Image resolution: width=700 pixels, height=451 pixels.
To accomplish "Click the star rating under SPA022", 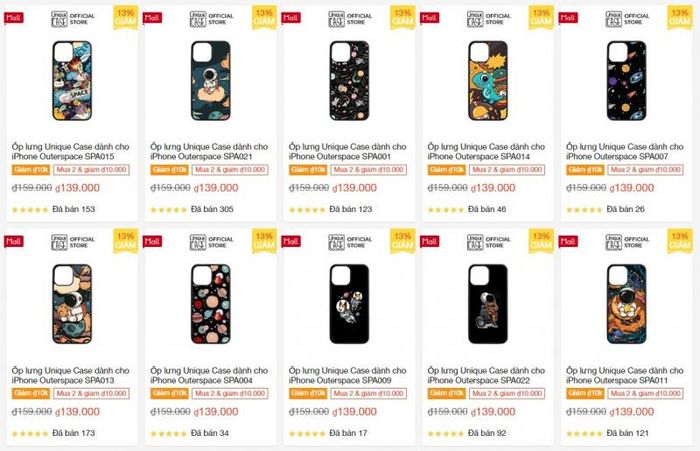I will tap(445, 434).
